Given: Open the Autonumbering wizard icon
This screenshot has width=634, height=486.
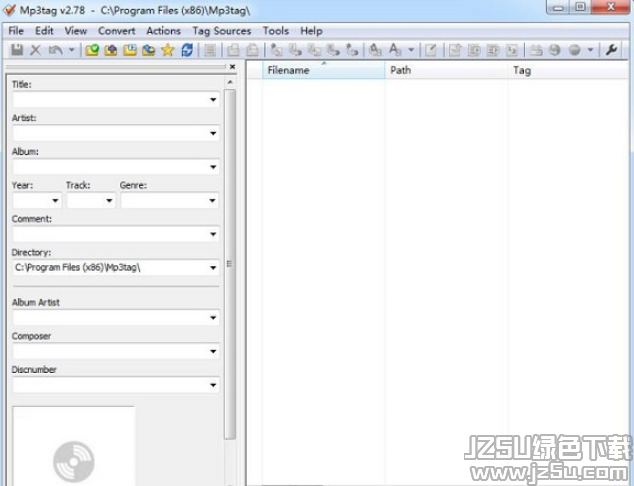Looking at the screenshot, I should coord(512,50).
